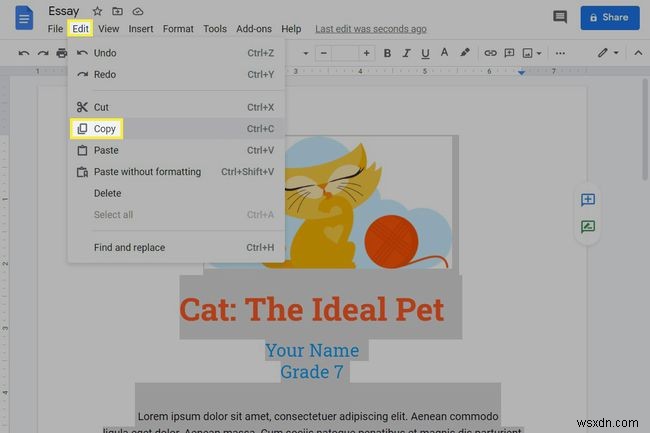Image resolution: width=650 pixels, height=433 pixels.
Task: Open the View menu
Action: coord(109,29)
